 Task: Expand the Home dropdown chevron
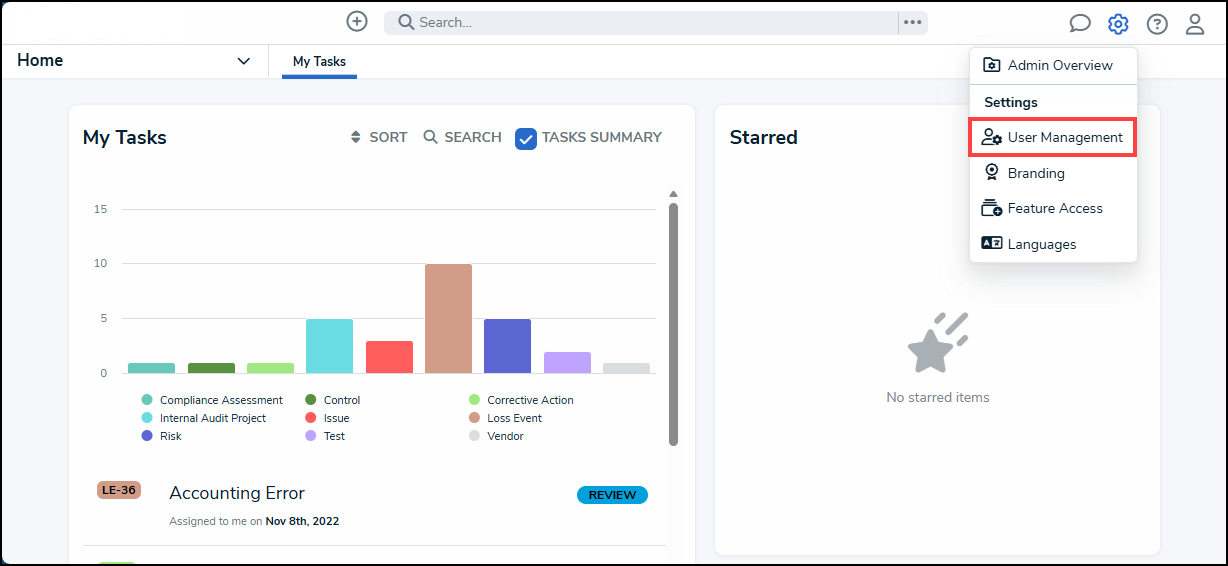[243, 61]
